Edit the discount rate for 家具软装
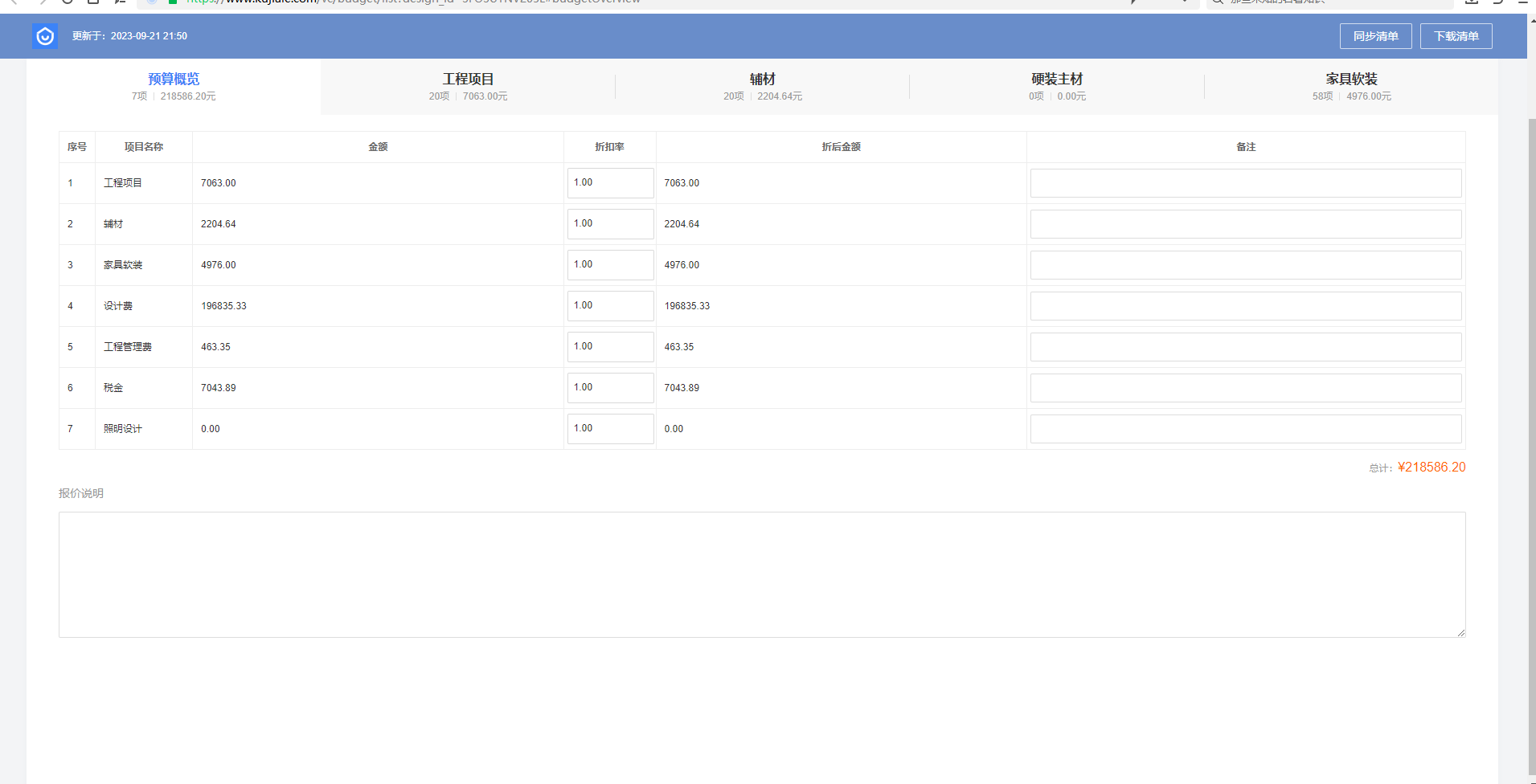Viewport: 1536px width, 784px height. [610, 265]
